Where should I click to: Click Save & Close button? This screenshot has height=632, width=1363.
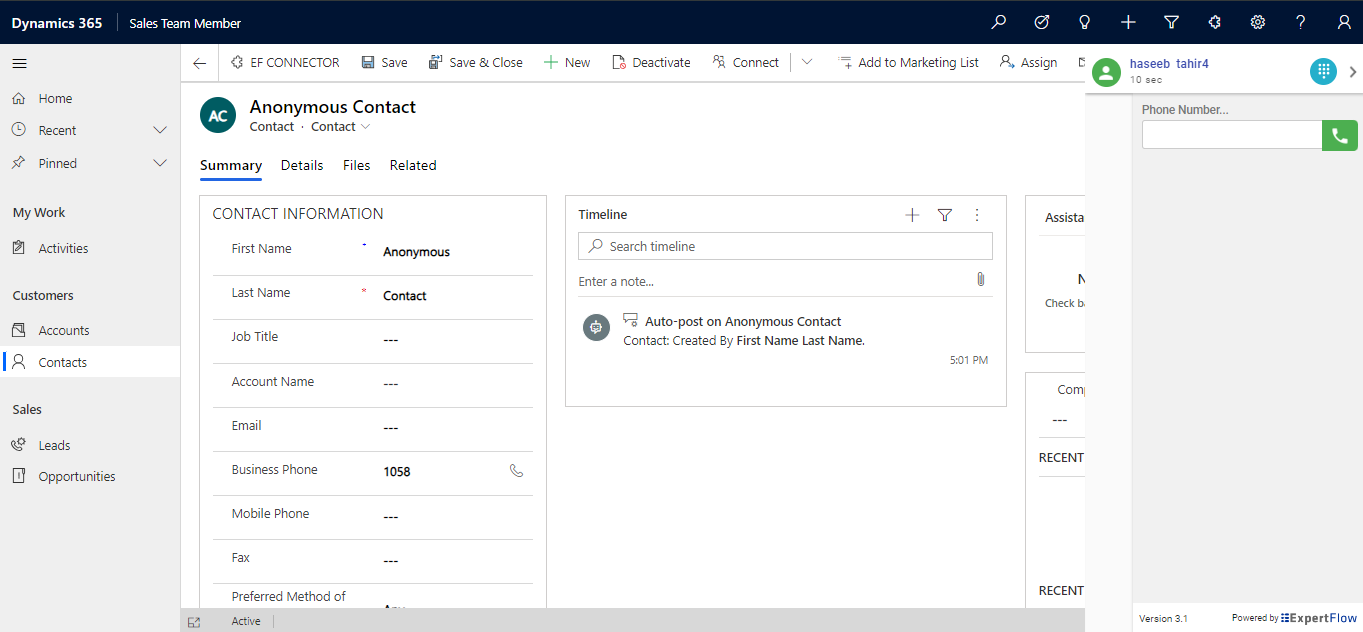[x=476, y=62]
